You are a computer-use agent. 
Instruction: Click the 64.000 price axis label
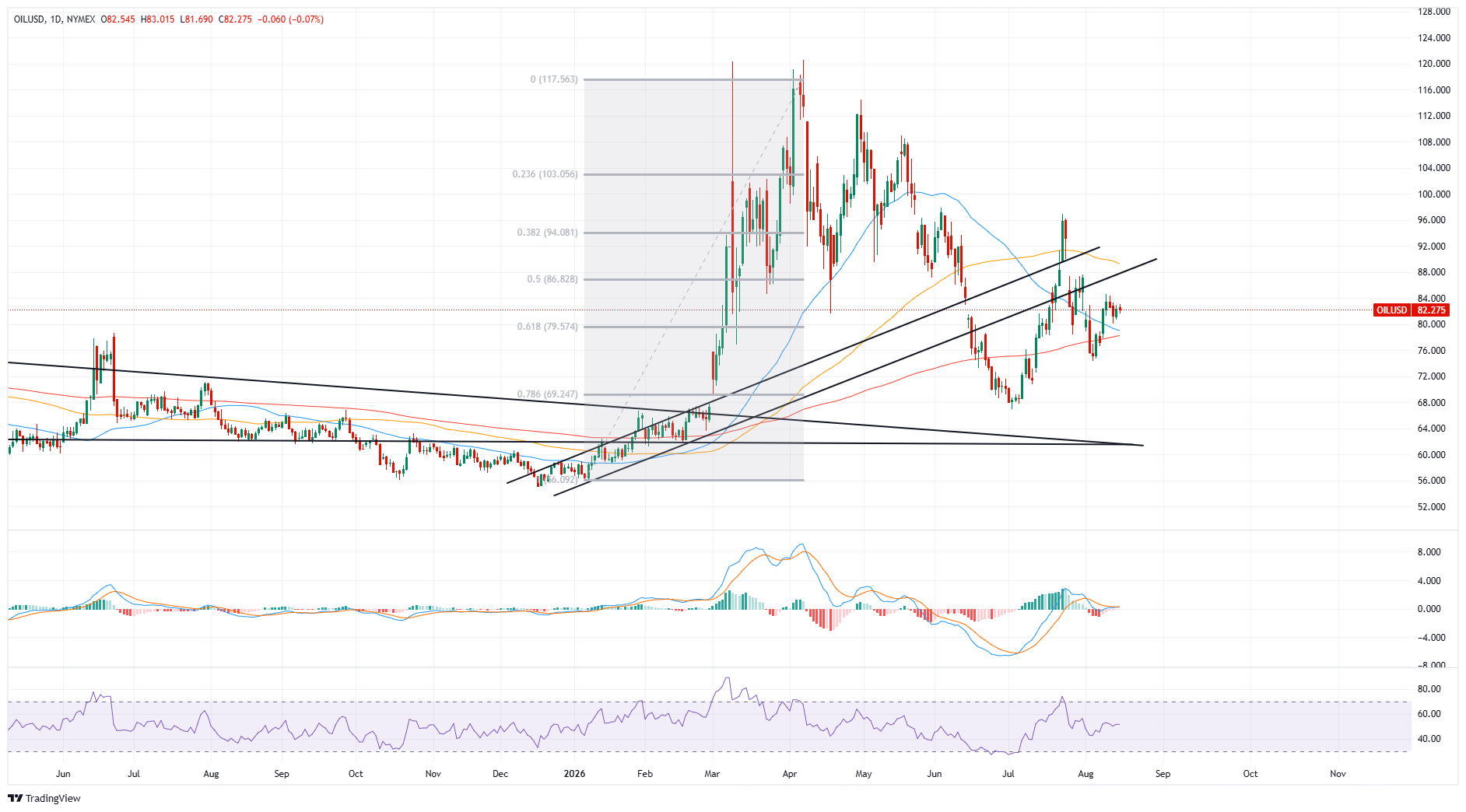tap(1432, 429)
